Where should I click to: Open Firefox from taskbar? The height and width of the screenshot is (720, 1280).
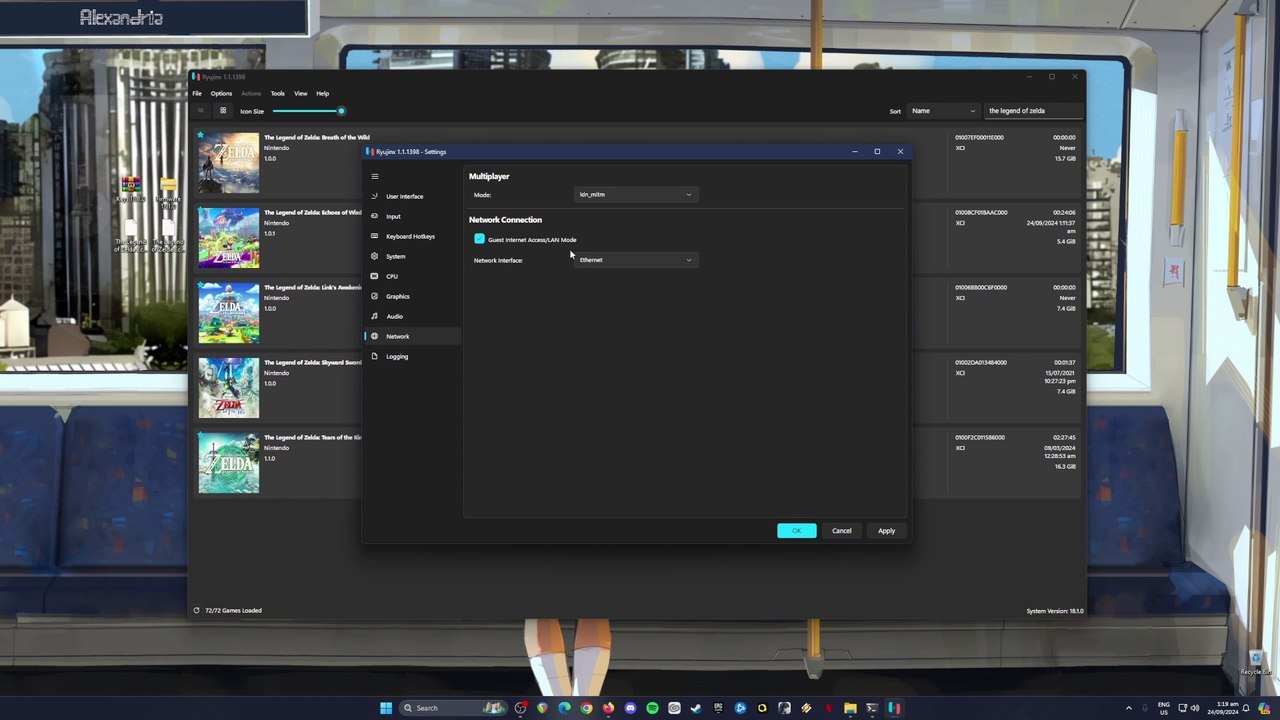(608, 708)
